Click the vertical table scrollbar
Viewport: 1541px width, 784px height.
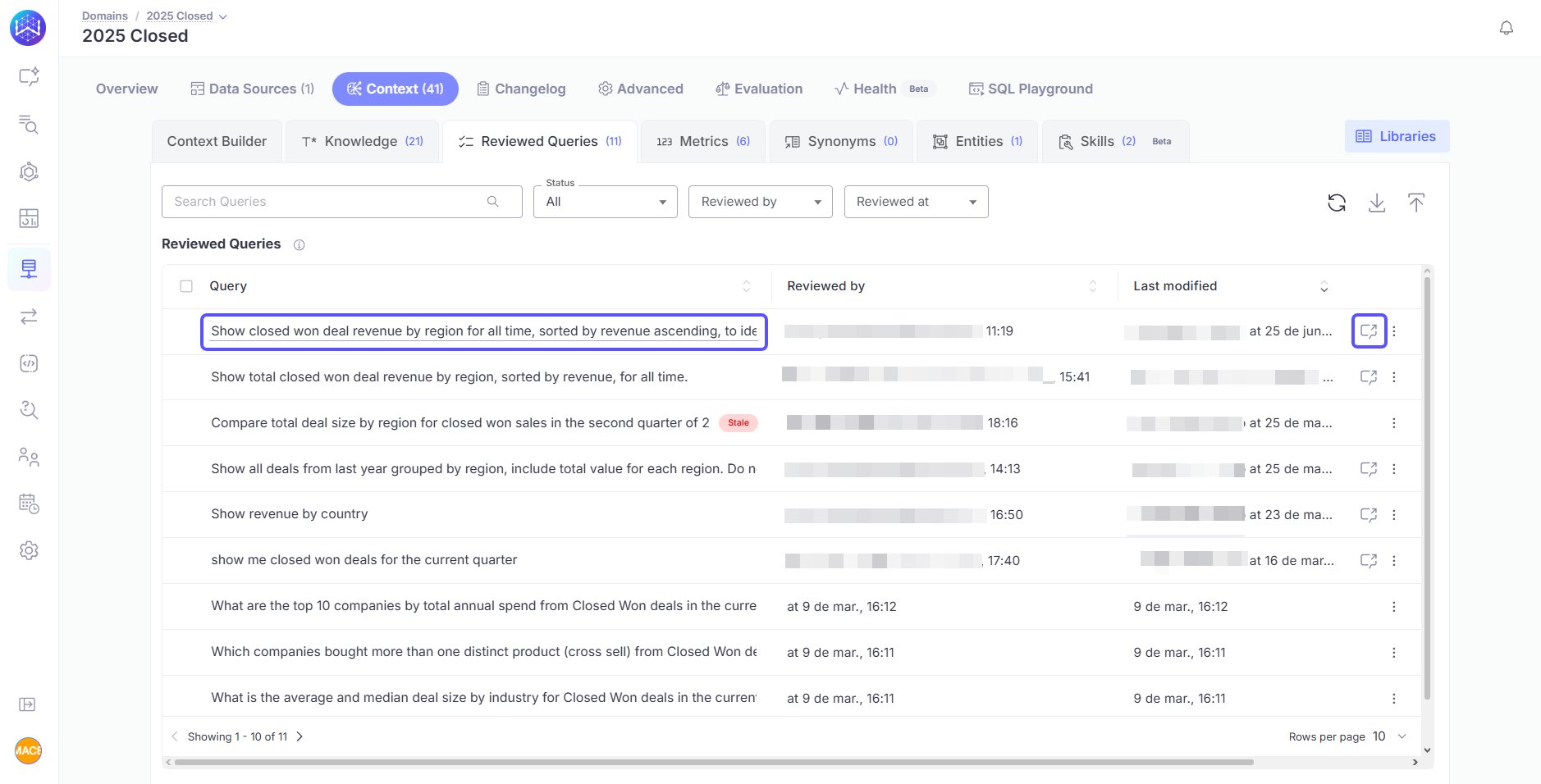coord(1427,488)
